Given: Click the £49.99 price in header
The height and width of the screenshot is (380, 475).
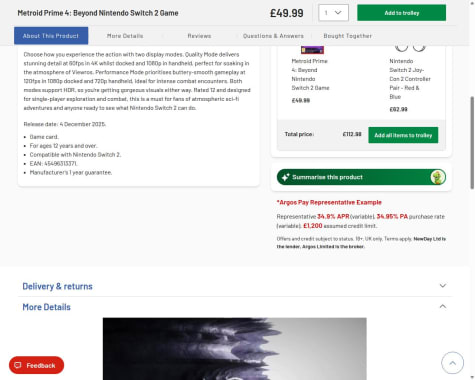Looking at the screenshot, I should coord(287,13).
